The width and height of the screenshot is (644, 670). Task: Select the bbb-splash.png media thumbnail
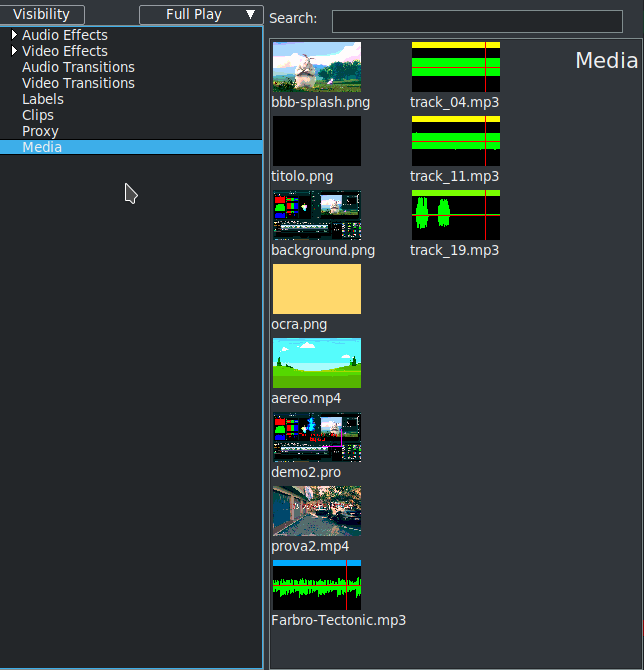[316, 67]
